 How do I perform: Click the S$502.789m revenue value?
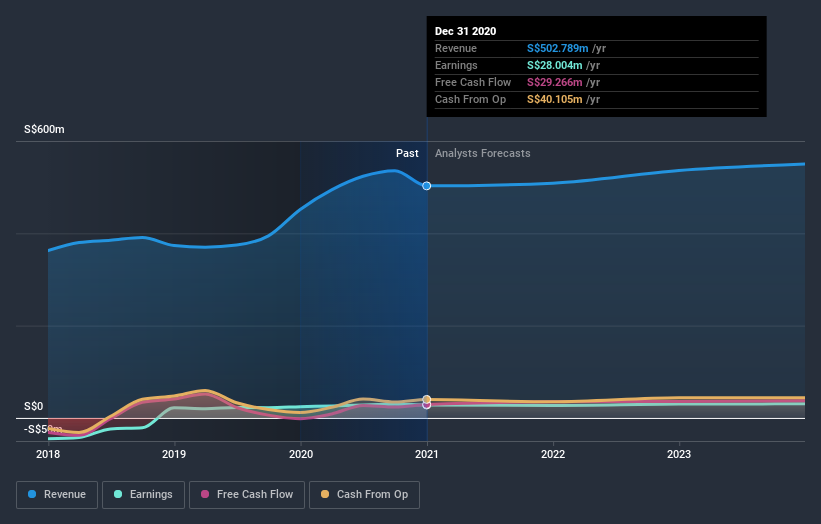point(558,48)
